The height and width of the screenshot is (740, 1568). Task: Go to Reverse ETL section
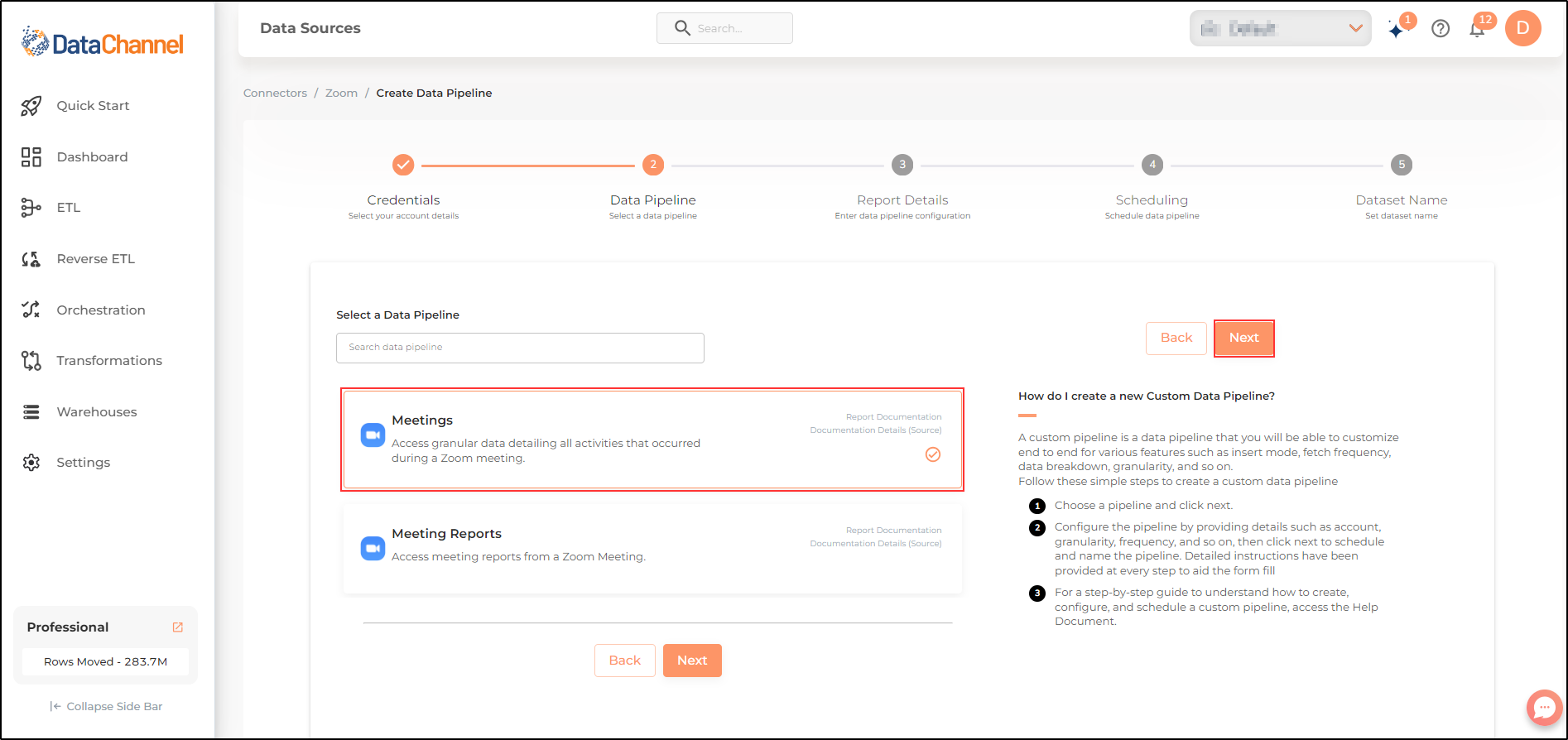(95, 259)
